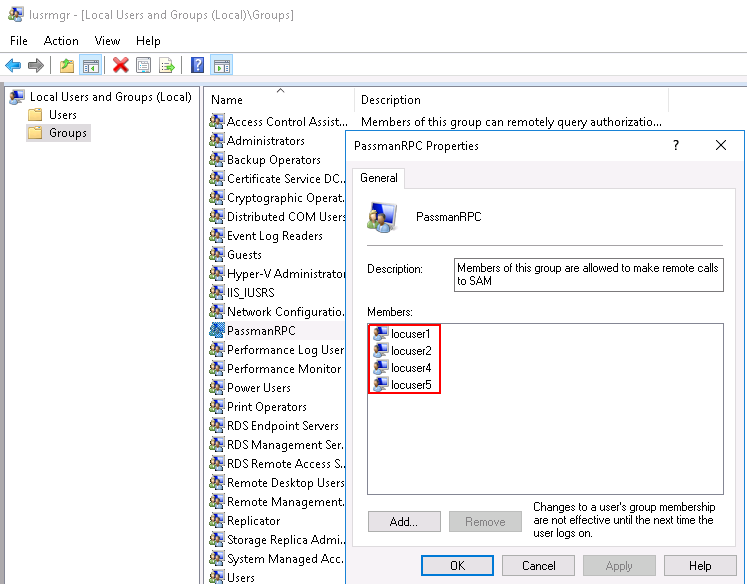Click the Cancel button
The width and height of the screenshot is (747, 584).
539,565
